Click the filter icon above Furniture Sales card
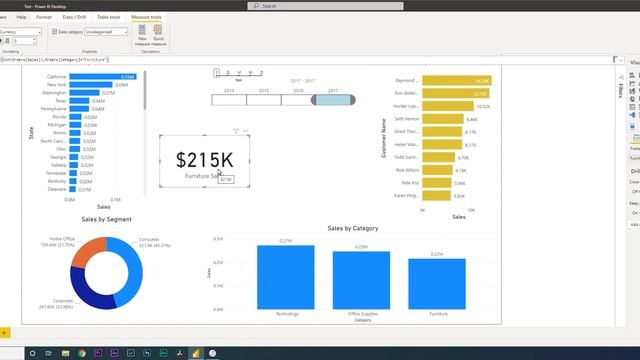Screen dimensions: 640x360 [x=236, y=131]
